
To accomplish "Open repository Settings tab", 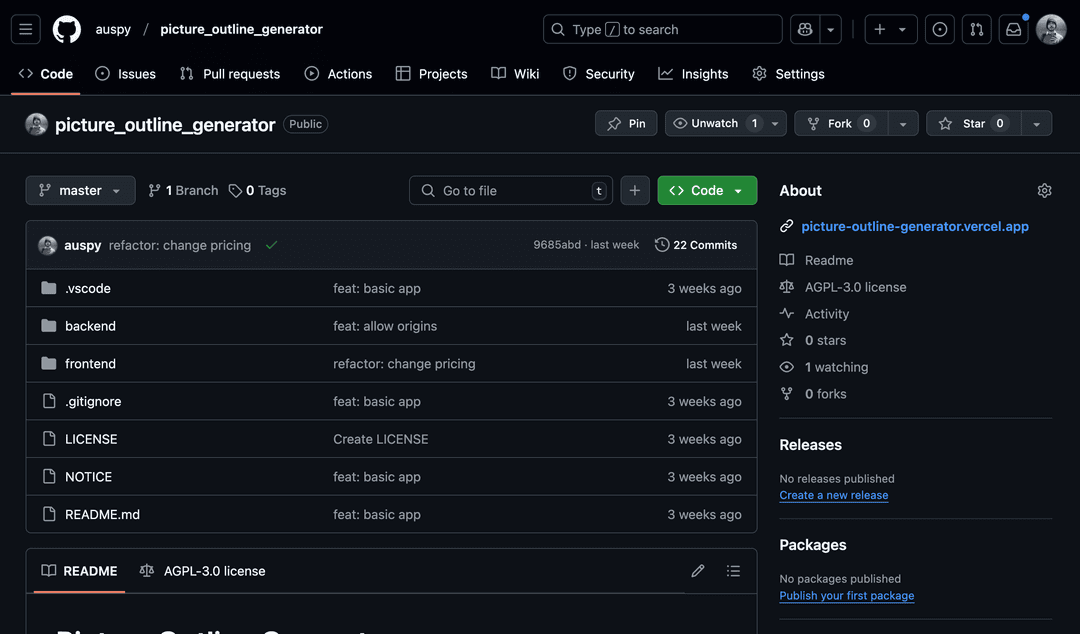I will click(789, 74).
